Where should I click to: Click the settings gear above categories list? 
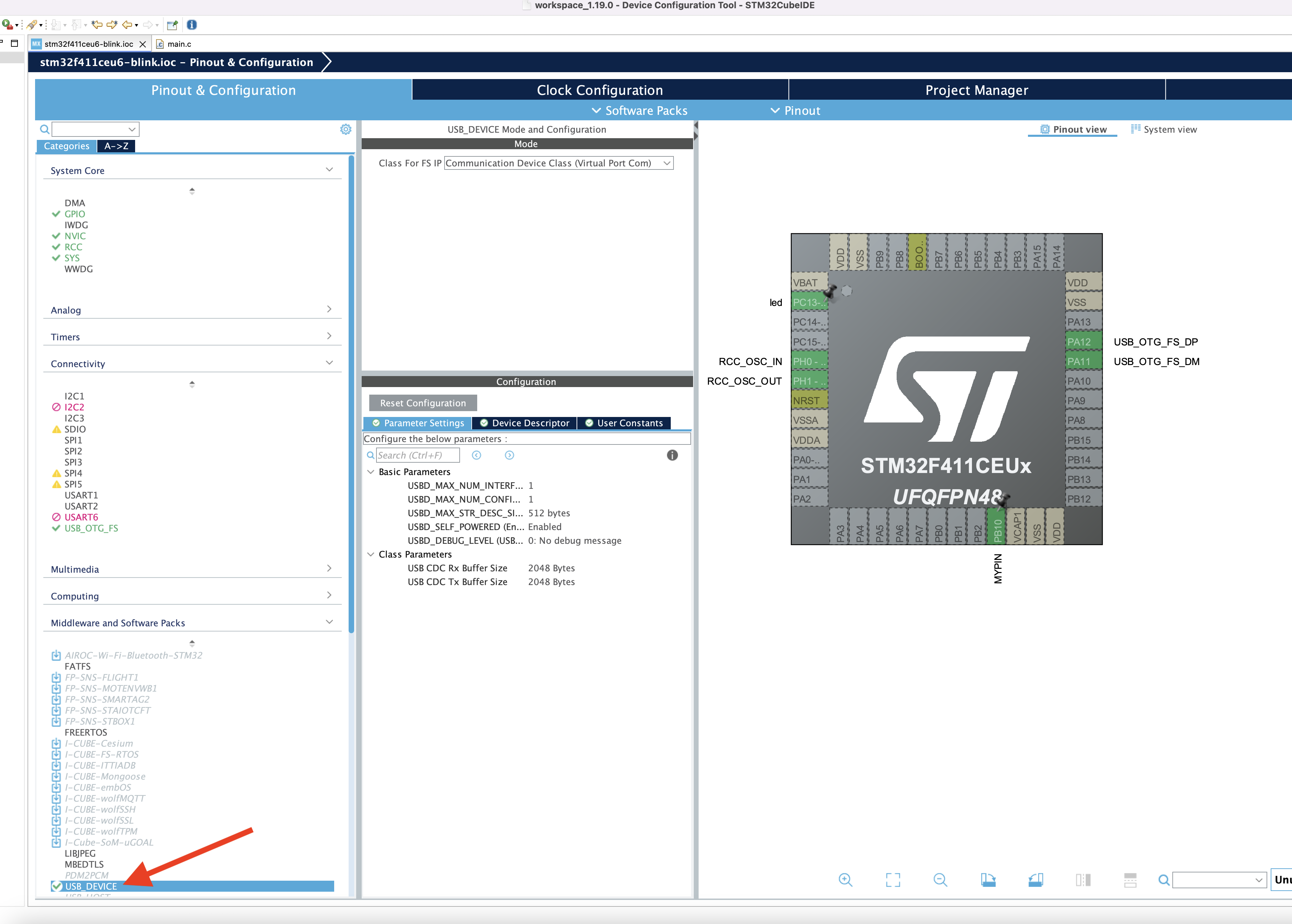tap(345, 129)
